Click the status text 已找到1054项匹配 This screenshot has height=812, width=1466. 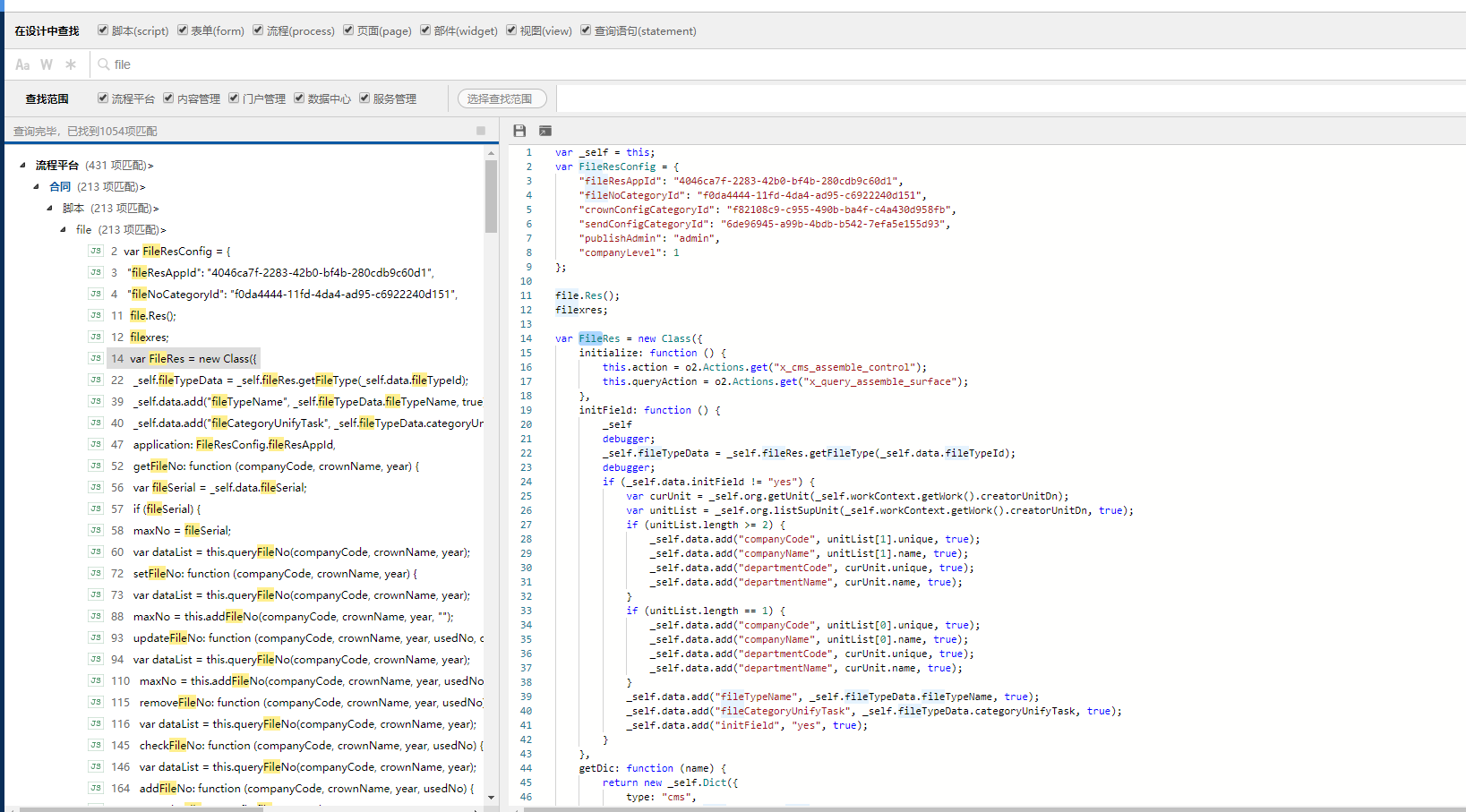(x=112, y=131)
